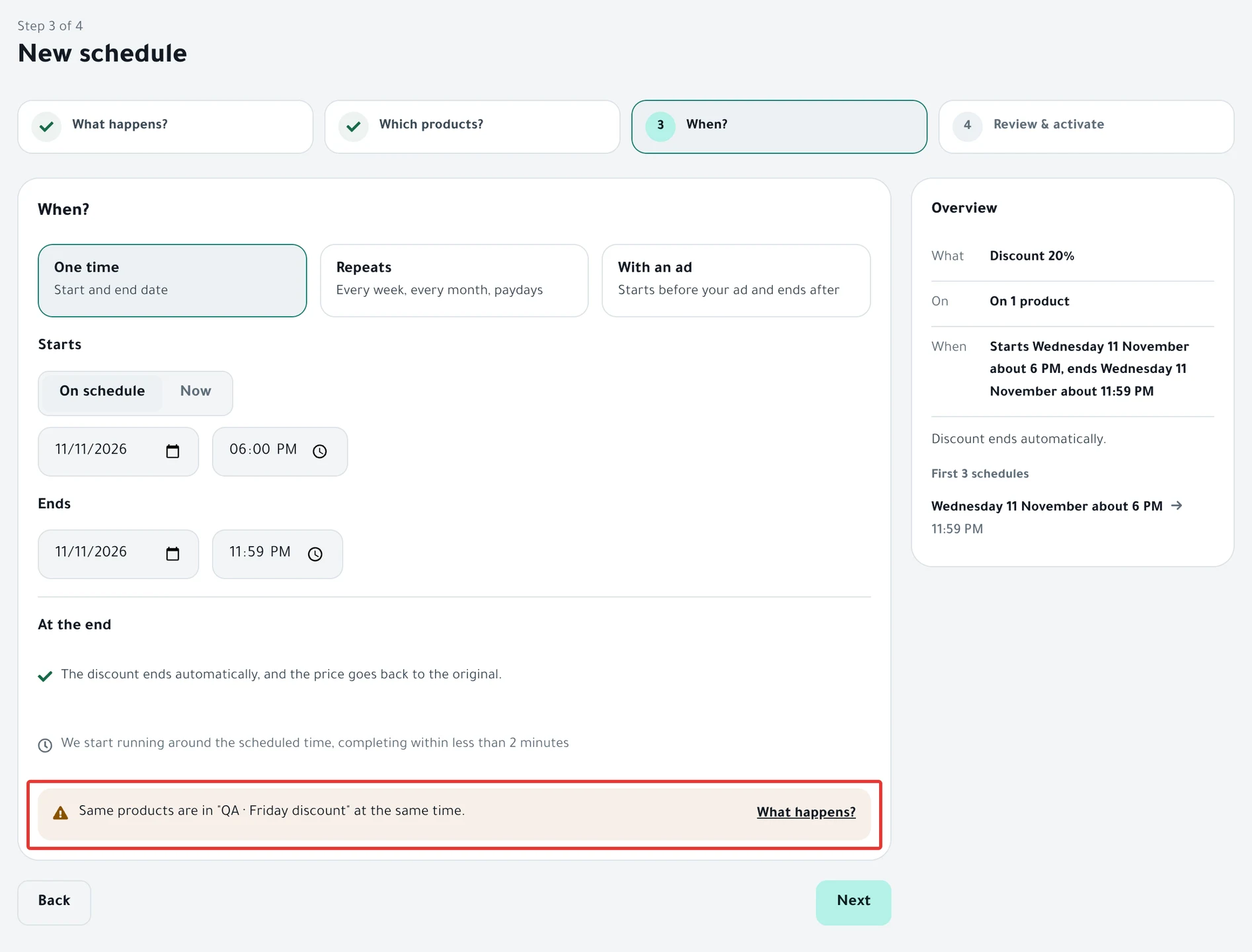Click the Step 3 of 4 label

[x=50, y=26]
